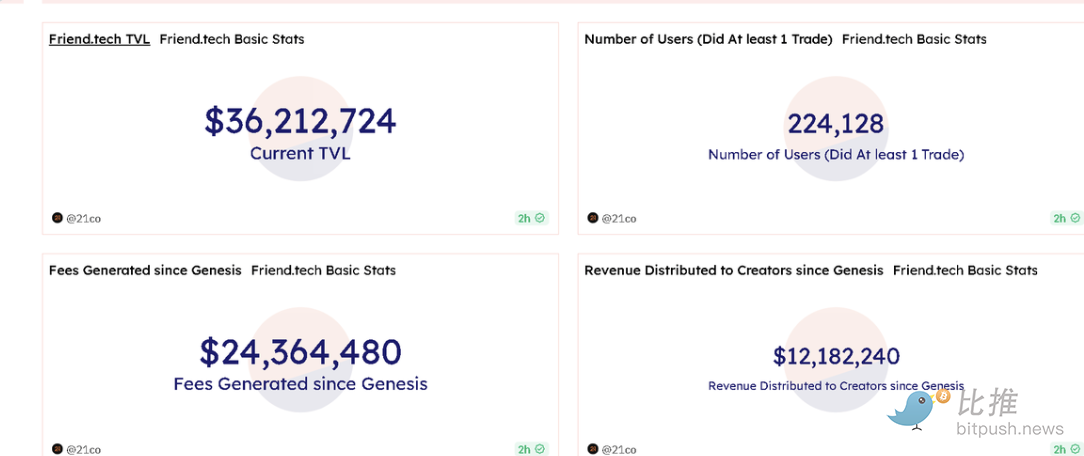
Task: Select the $24,364,480 fees value
Action: [x=300, y=352]
